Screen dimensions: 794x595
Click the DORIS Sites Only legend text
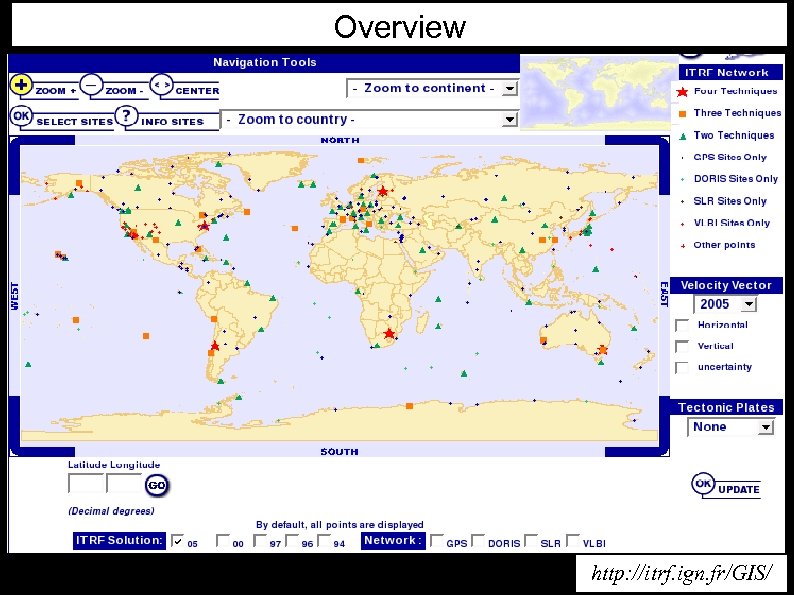(x=735, y=179)
